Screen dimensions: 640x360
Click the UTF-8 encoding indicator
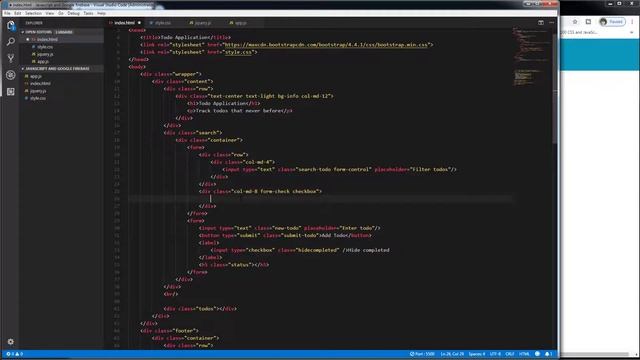tap(495, 354)
